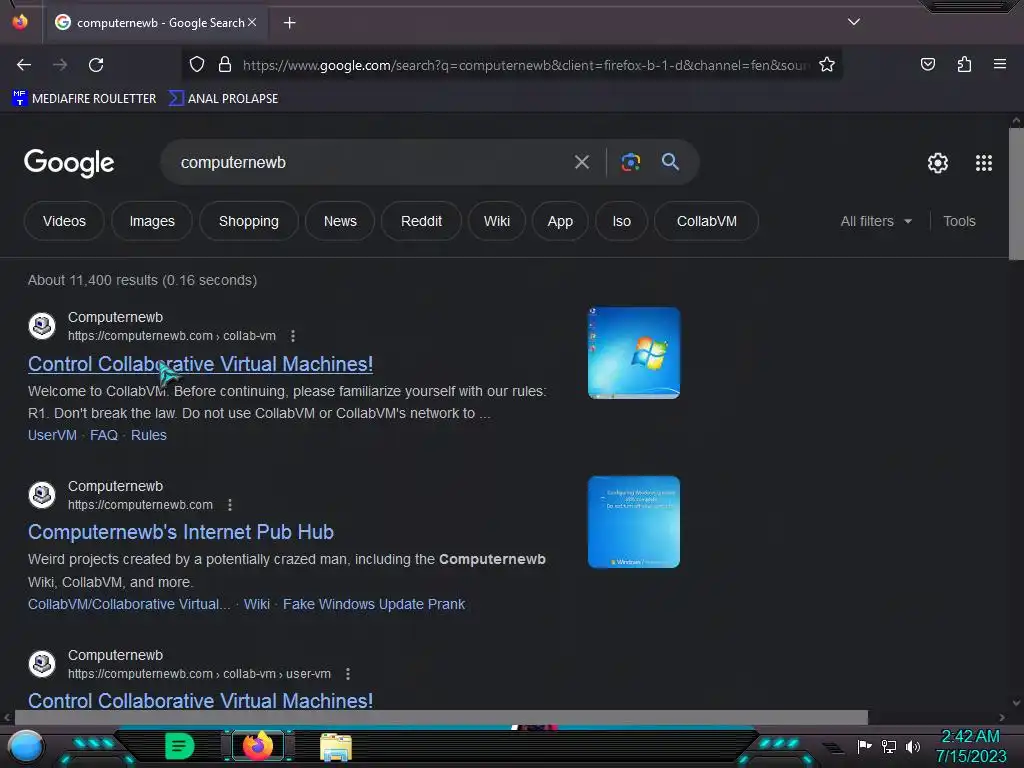
Task: Open the Pocket save button
Action: (x=927, y=64)
